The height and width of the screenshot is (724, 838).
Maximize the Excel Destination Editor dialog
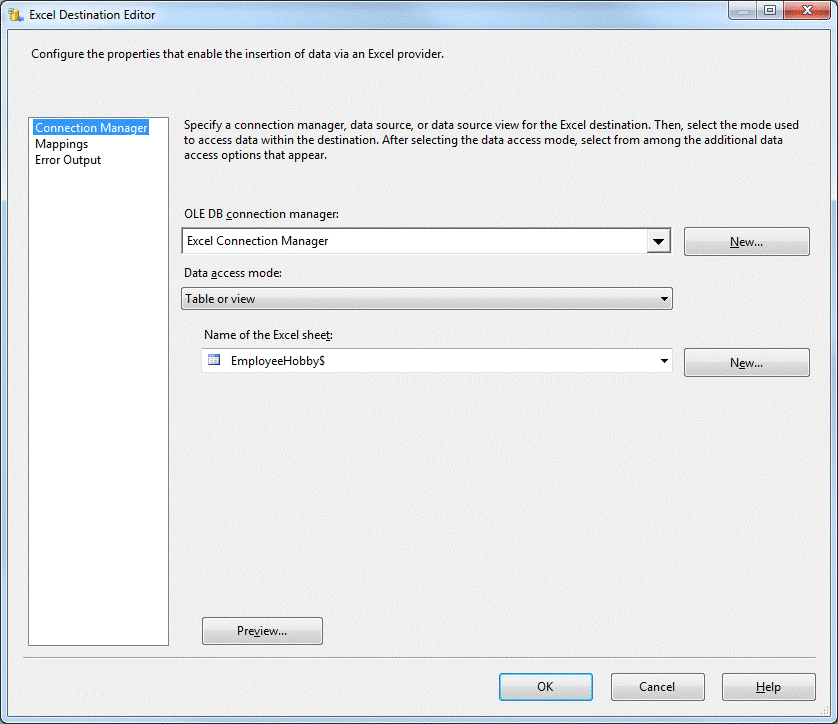(769, 11)
